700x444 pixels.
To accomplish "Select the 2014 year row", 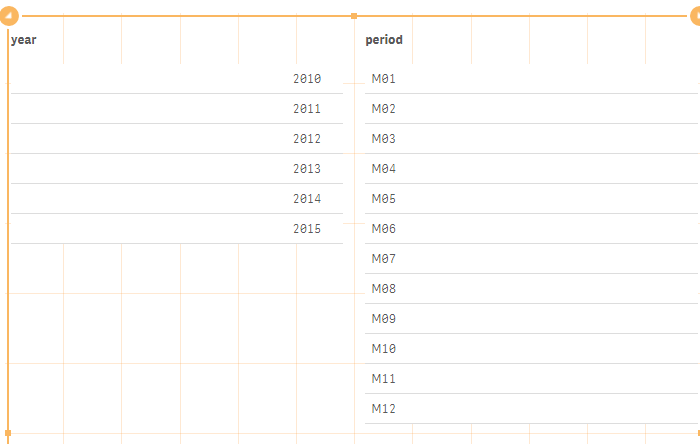I will coord(307,199).
